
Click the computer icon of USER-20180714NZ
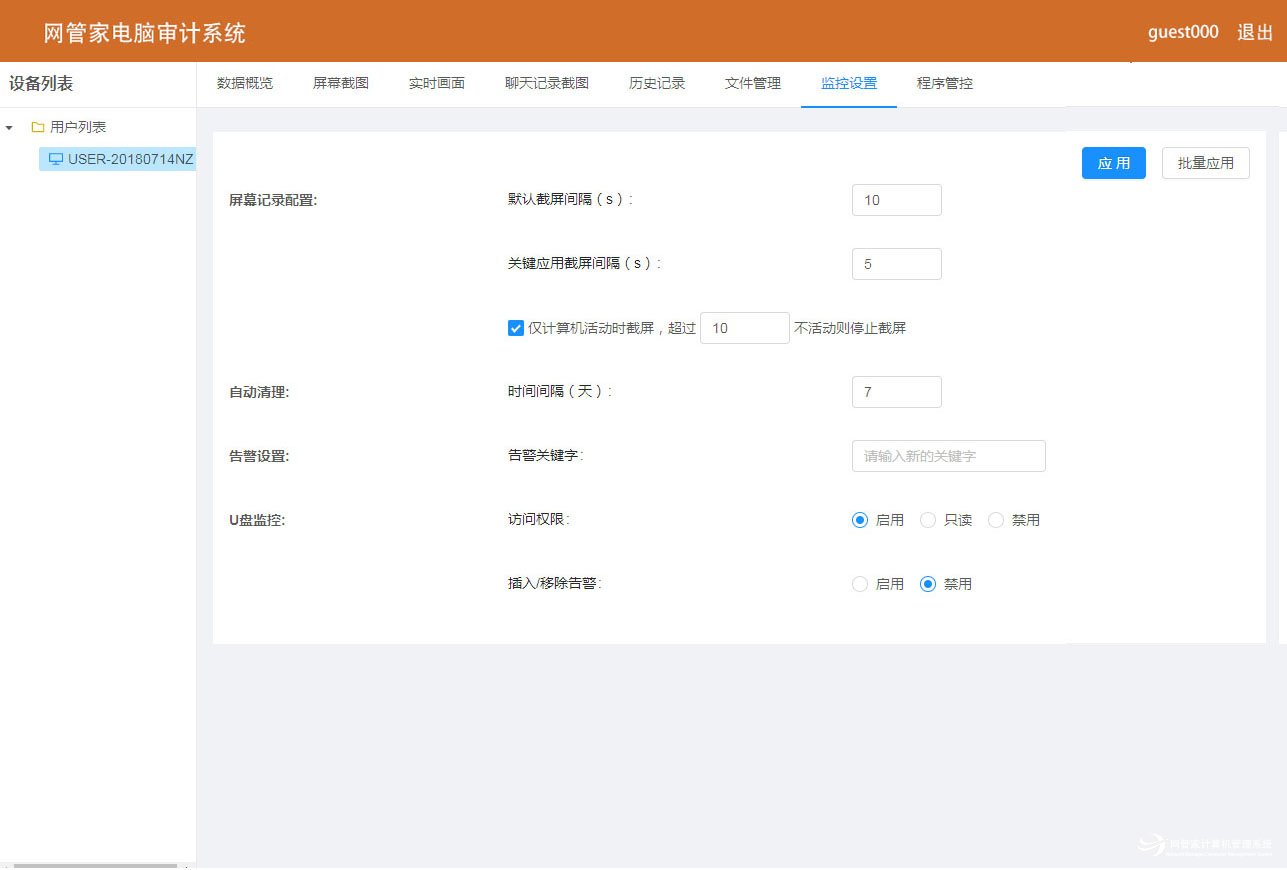point(56,159)
